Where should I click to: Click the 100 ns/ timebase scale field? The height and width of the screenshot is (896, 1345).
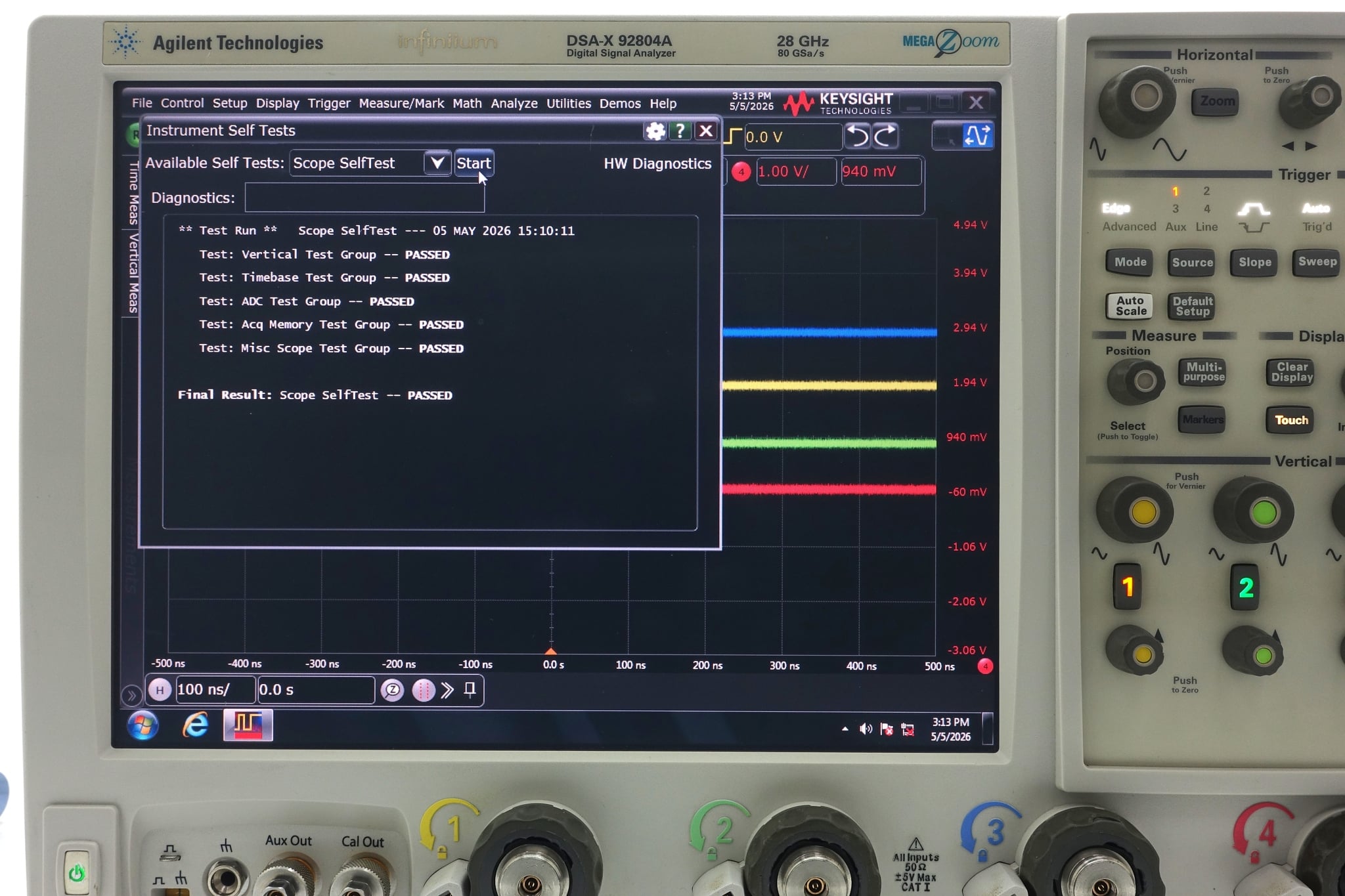pos(215,690)
